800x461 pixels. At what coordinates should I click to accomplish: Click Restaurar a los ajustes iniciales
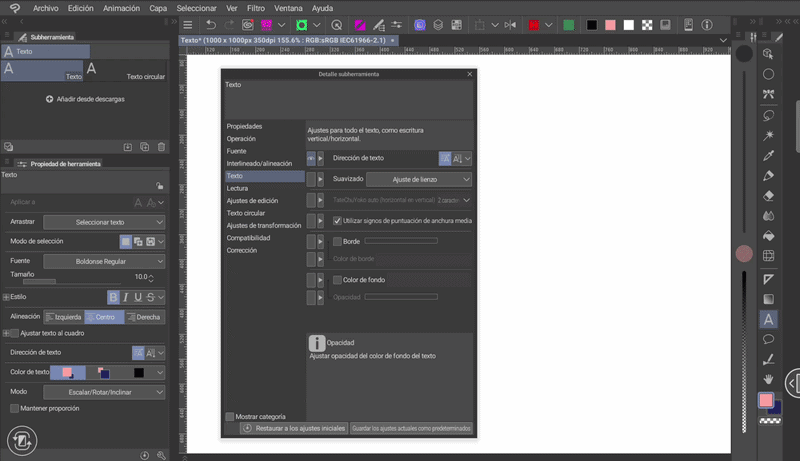tap(295, 428)
